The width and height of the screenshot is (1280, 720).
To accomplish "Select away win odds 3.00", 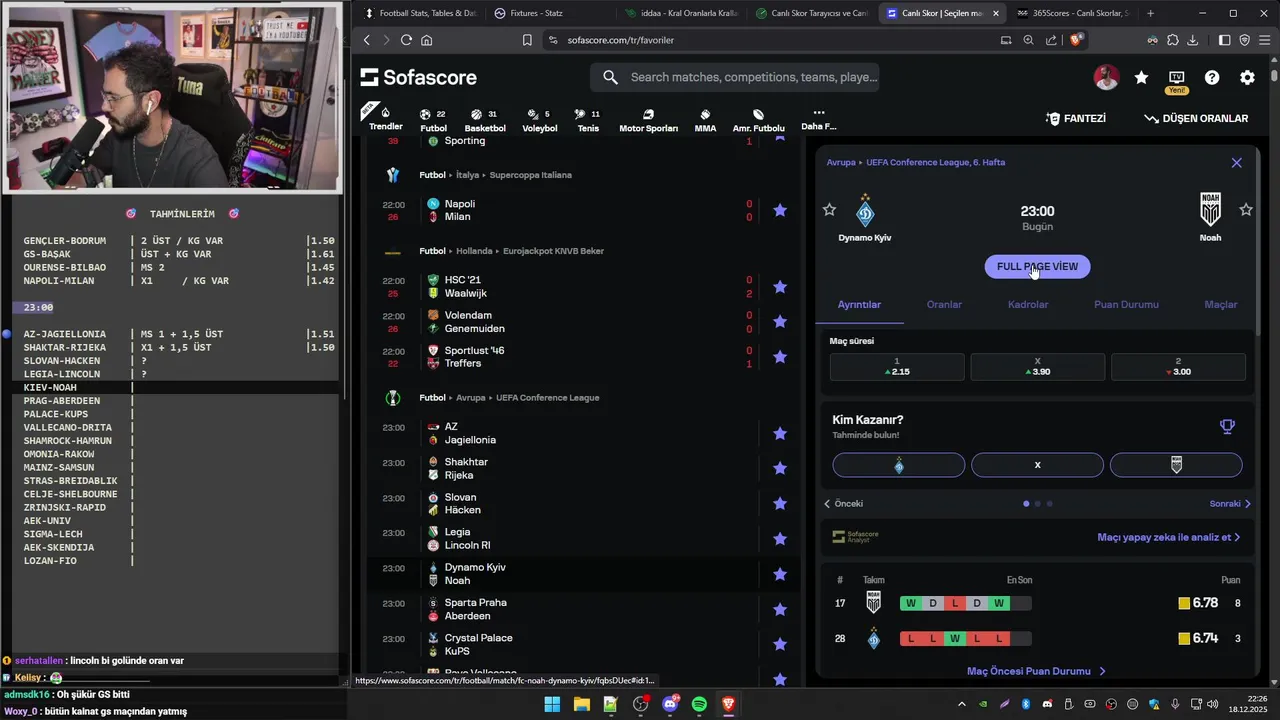I will [1178, 367].
